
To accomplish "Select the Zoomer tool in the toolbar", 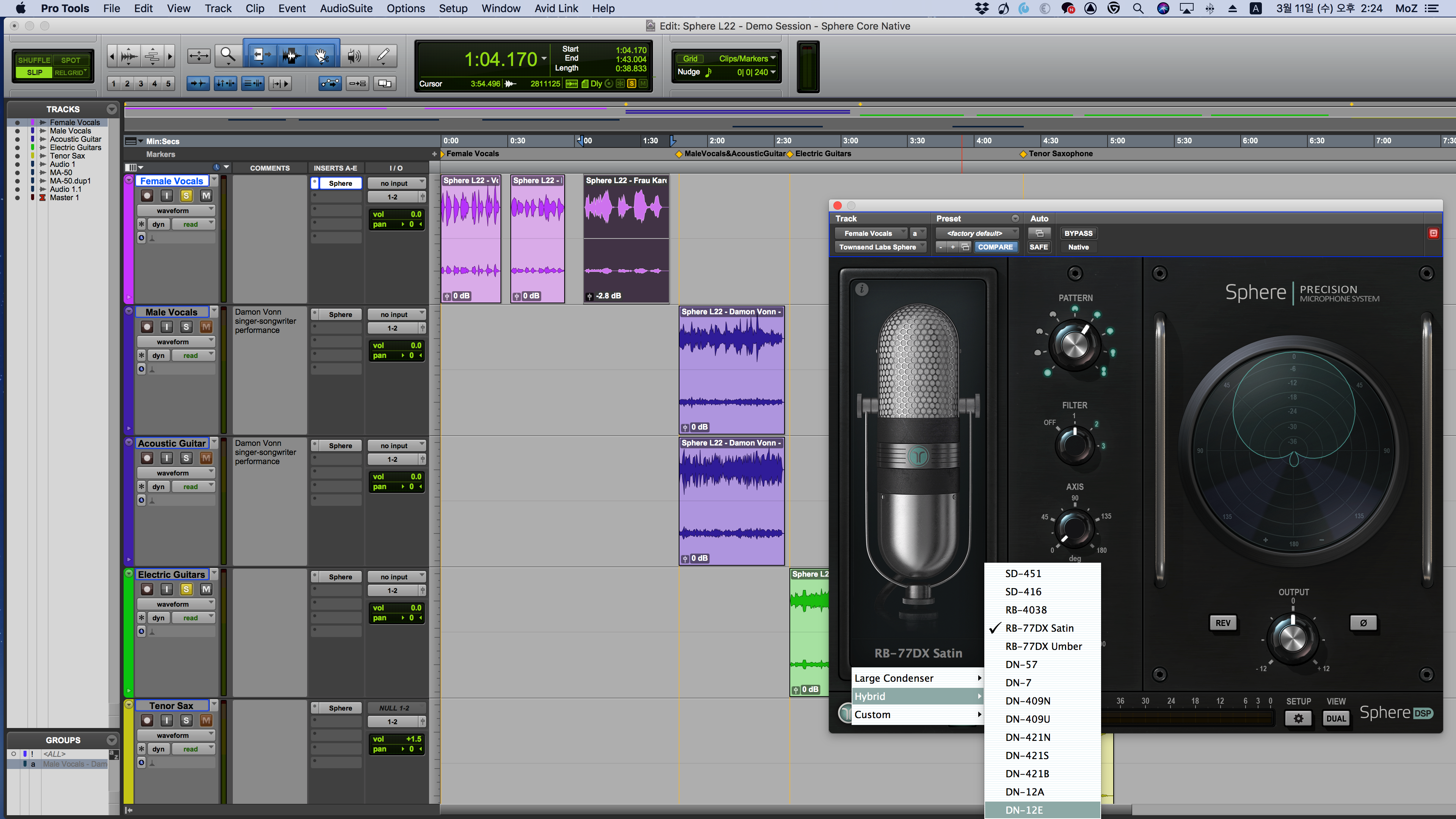I will [x=228, y=55].
